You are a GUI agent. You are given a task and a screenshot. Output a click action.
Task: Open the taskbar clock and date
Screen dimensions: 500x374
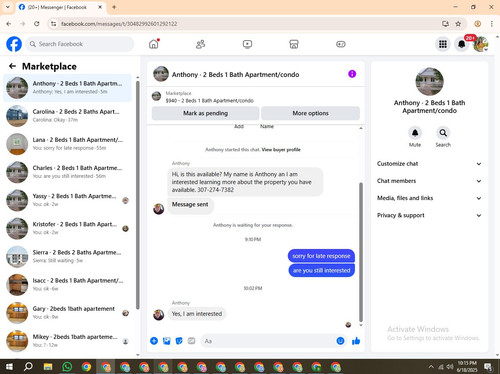pyautogui.click(x=467, y=367)
